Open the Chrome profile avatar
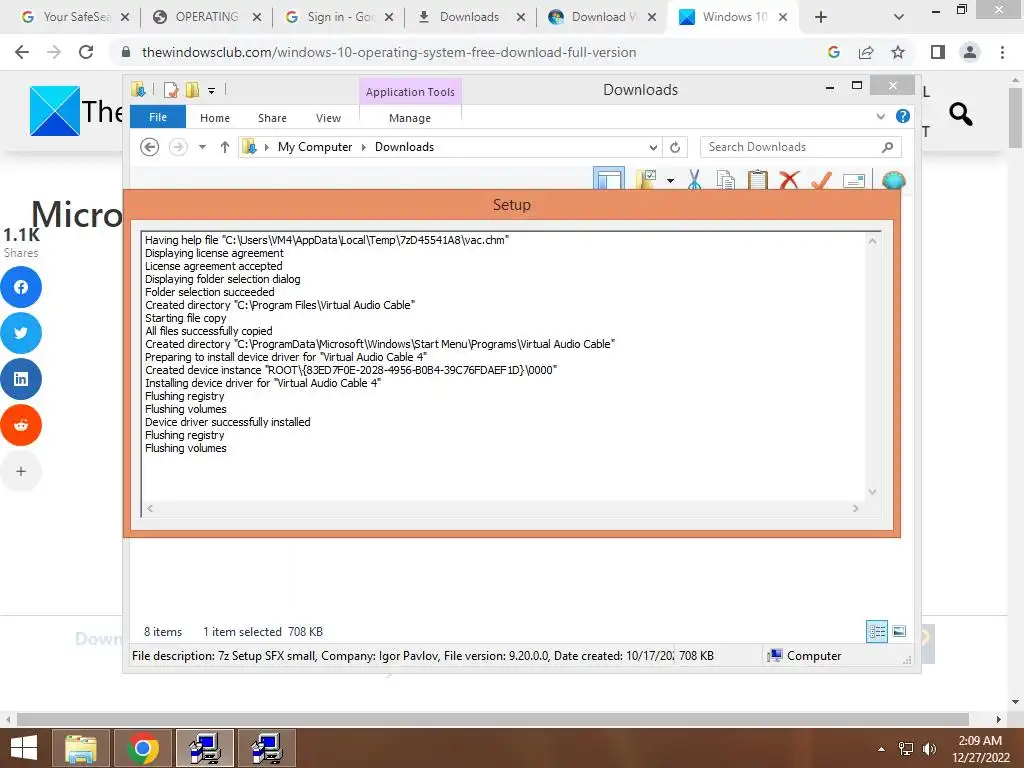Screen dimensions: 1024x768 point(970,52)
